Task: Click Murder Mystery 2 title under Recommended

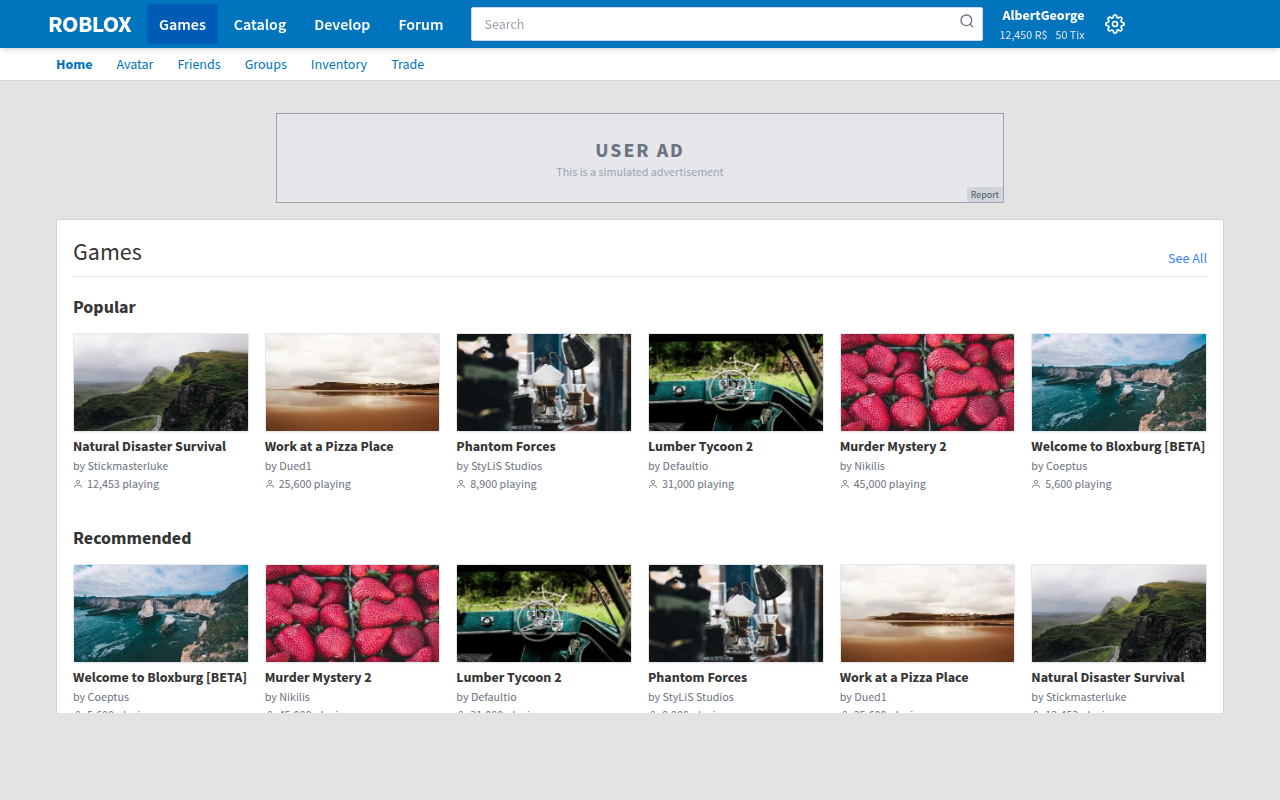Action: point(318,677)
